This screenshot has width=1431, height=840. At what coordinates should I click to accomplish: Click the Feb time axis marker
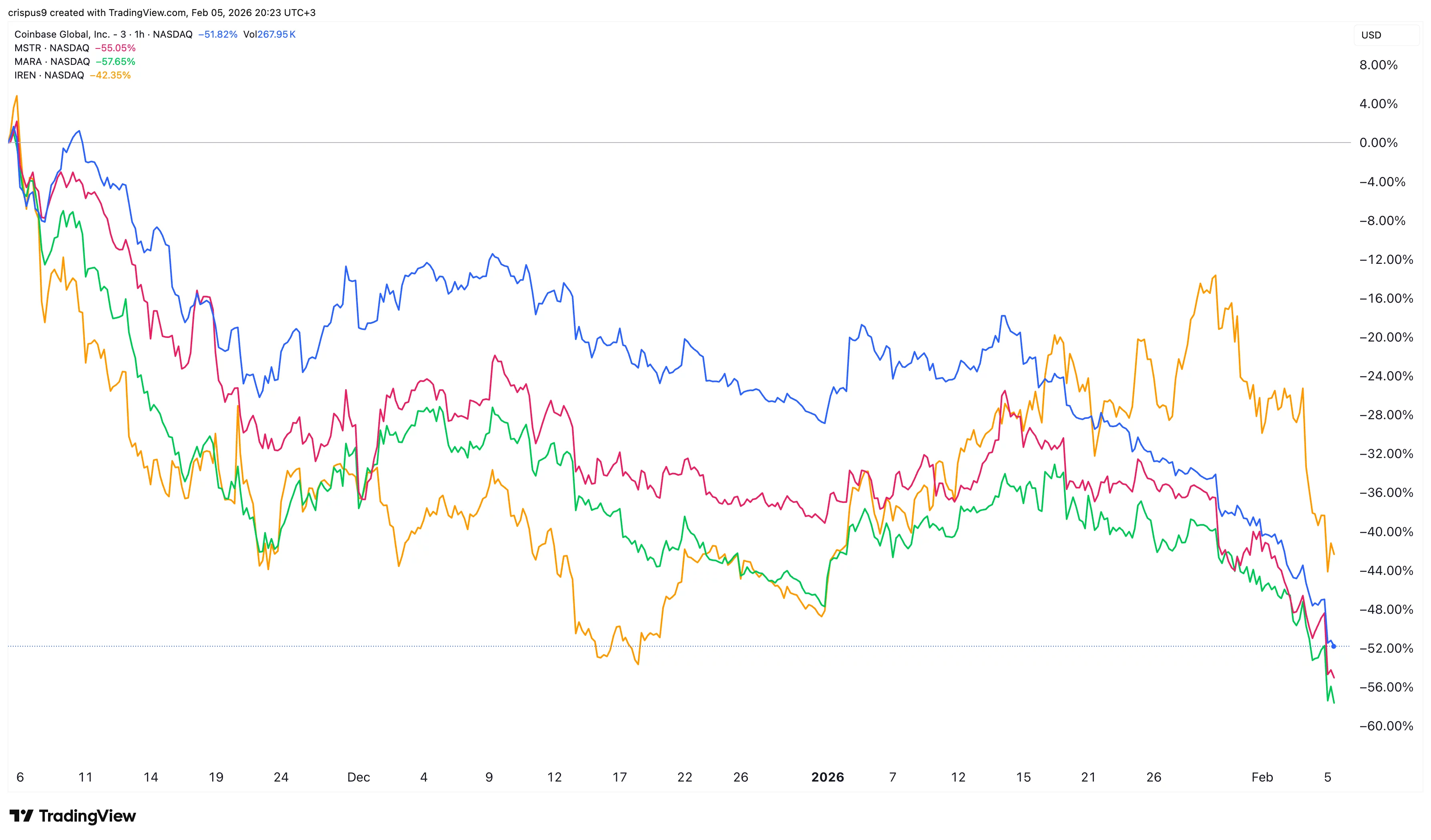[x=1262, y=778]
